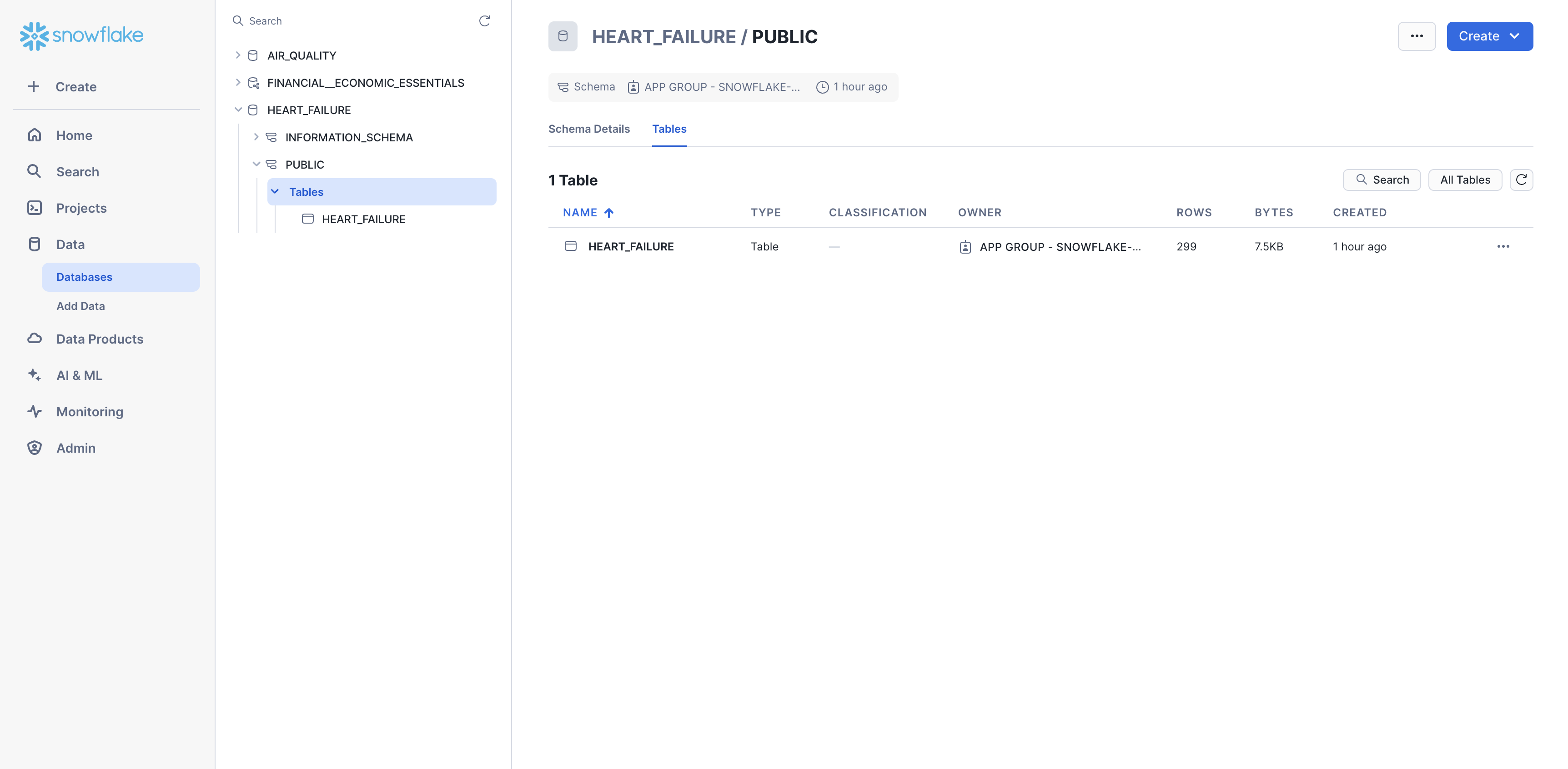Screen dimensions: 1568x769
Task: Open Data Products
Action: 99,339
